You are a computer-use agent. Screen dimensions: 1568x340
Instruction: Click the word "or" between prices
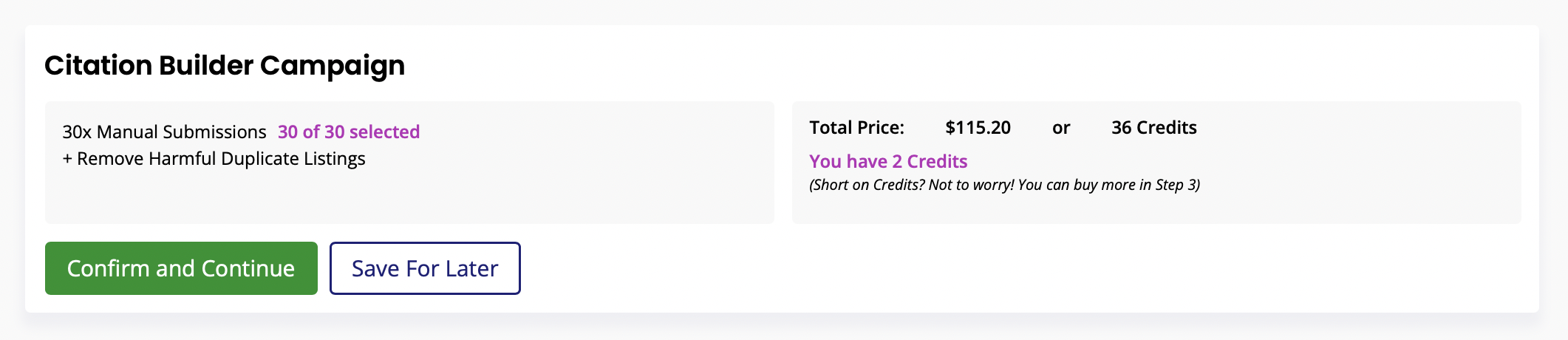(1061, 128)
